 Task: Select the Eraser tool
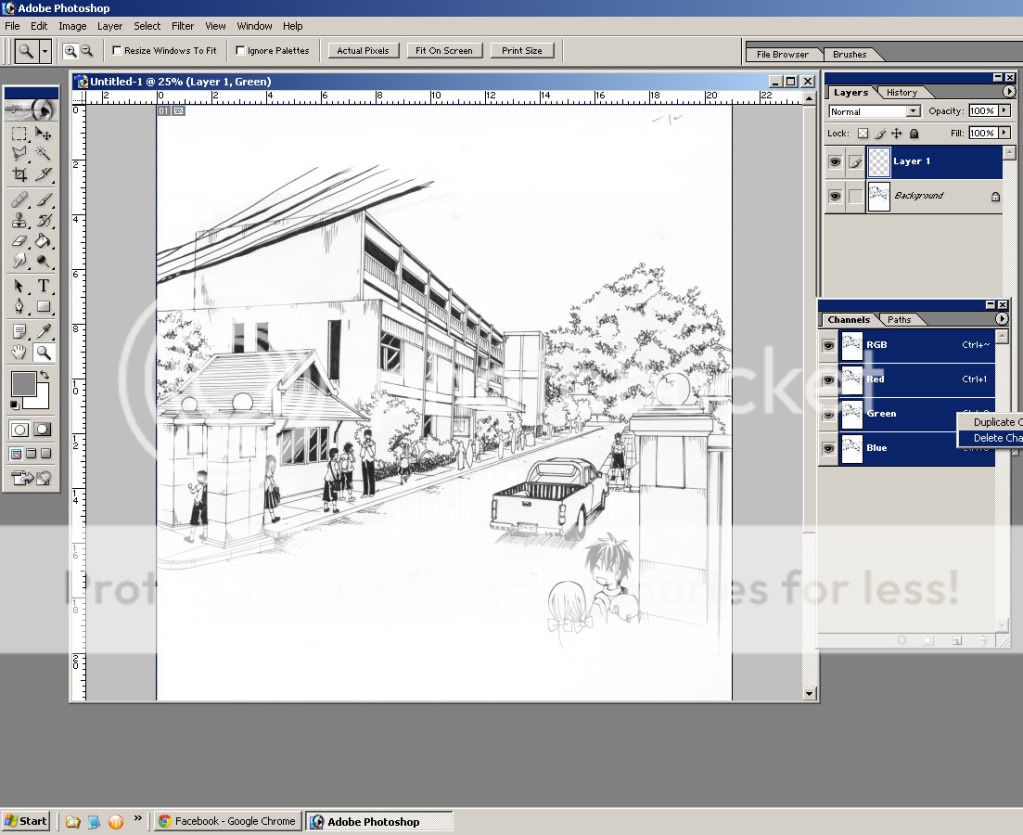click(20, 241)
